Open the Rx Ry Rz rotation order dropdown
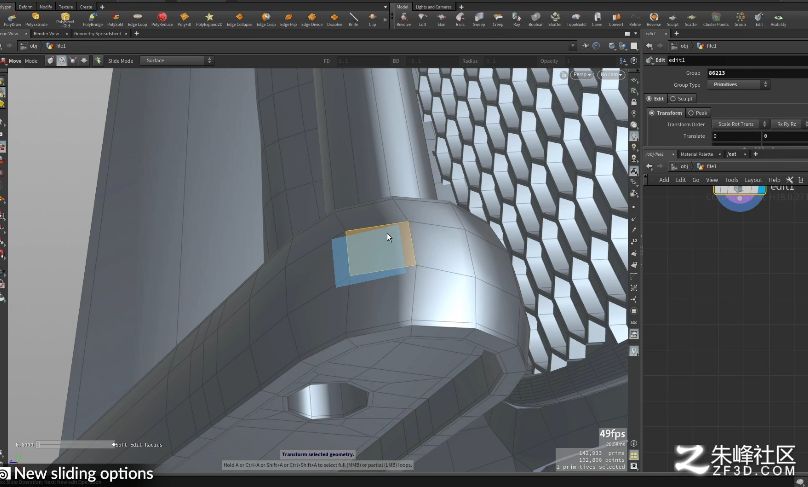 click(x=789, y=124)
